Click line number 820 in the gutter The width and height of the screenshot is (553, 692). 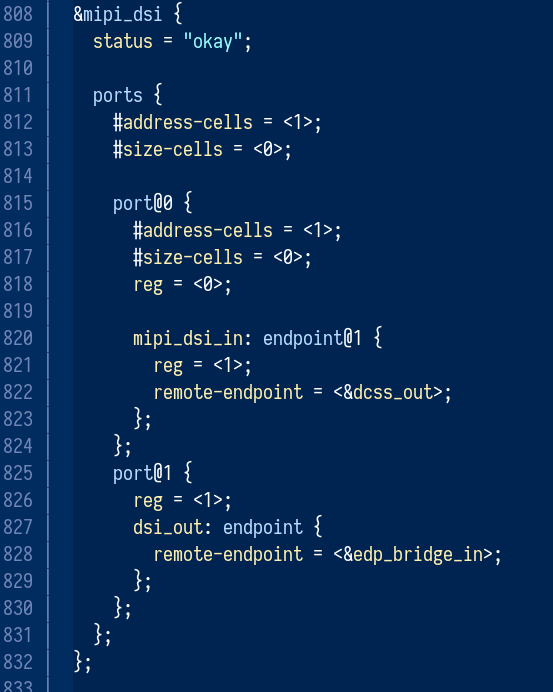coord(18,338)
